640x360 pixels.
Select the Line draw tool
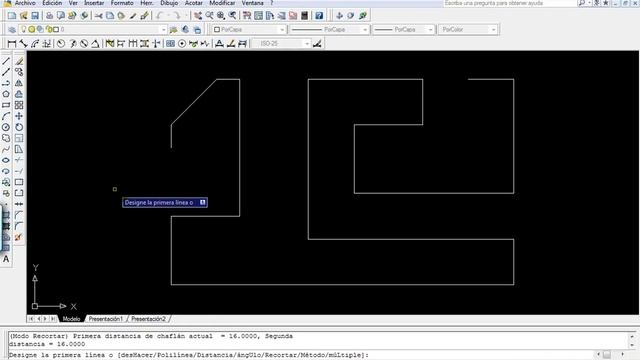(6, 61)
